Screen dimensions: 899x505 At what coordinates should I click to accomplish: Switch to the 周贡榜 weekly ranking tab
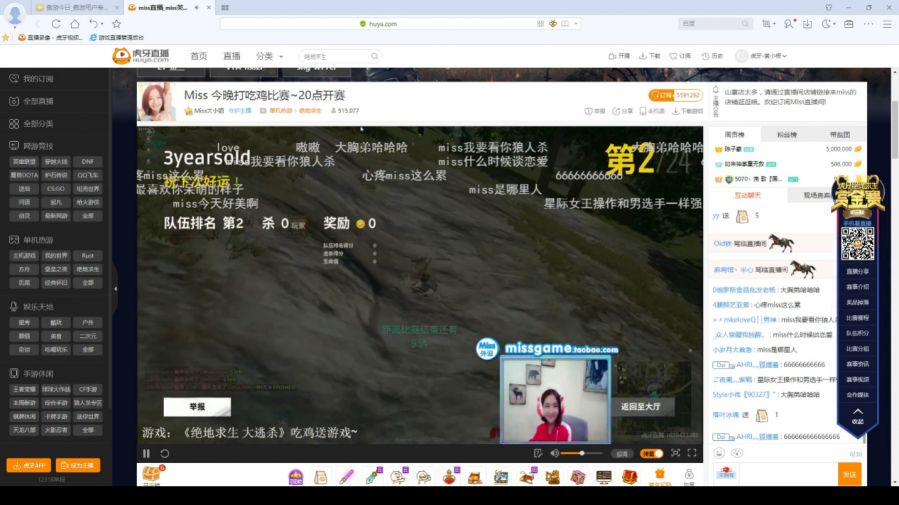[x=734, y=135]
